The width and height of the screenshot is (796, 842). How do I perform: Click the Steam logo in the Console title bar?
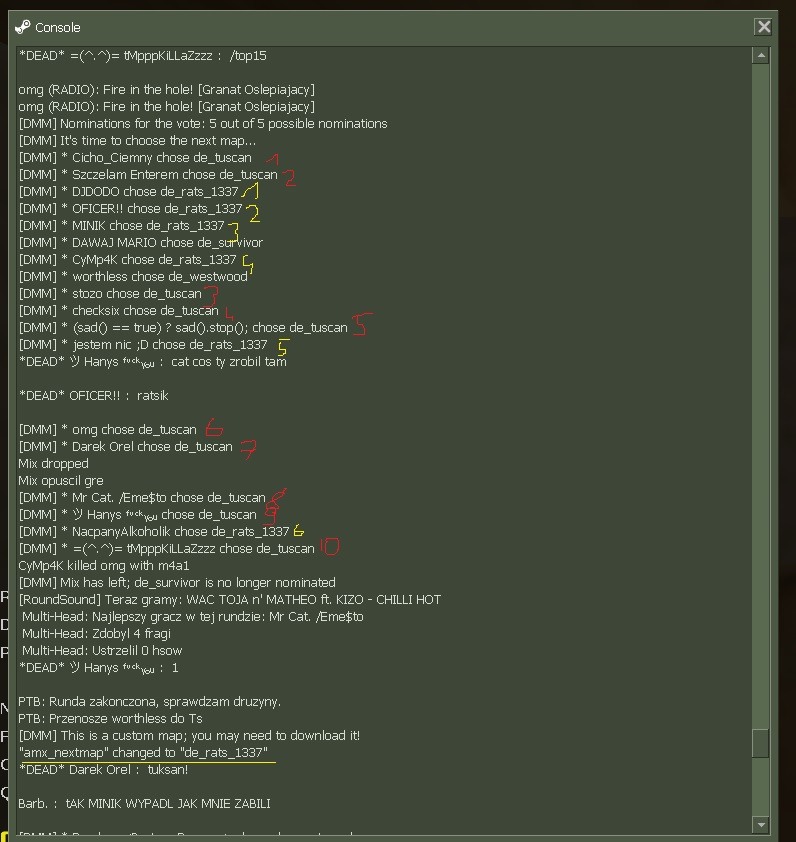pyautogui.click(x=22, y=27)
